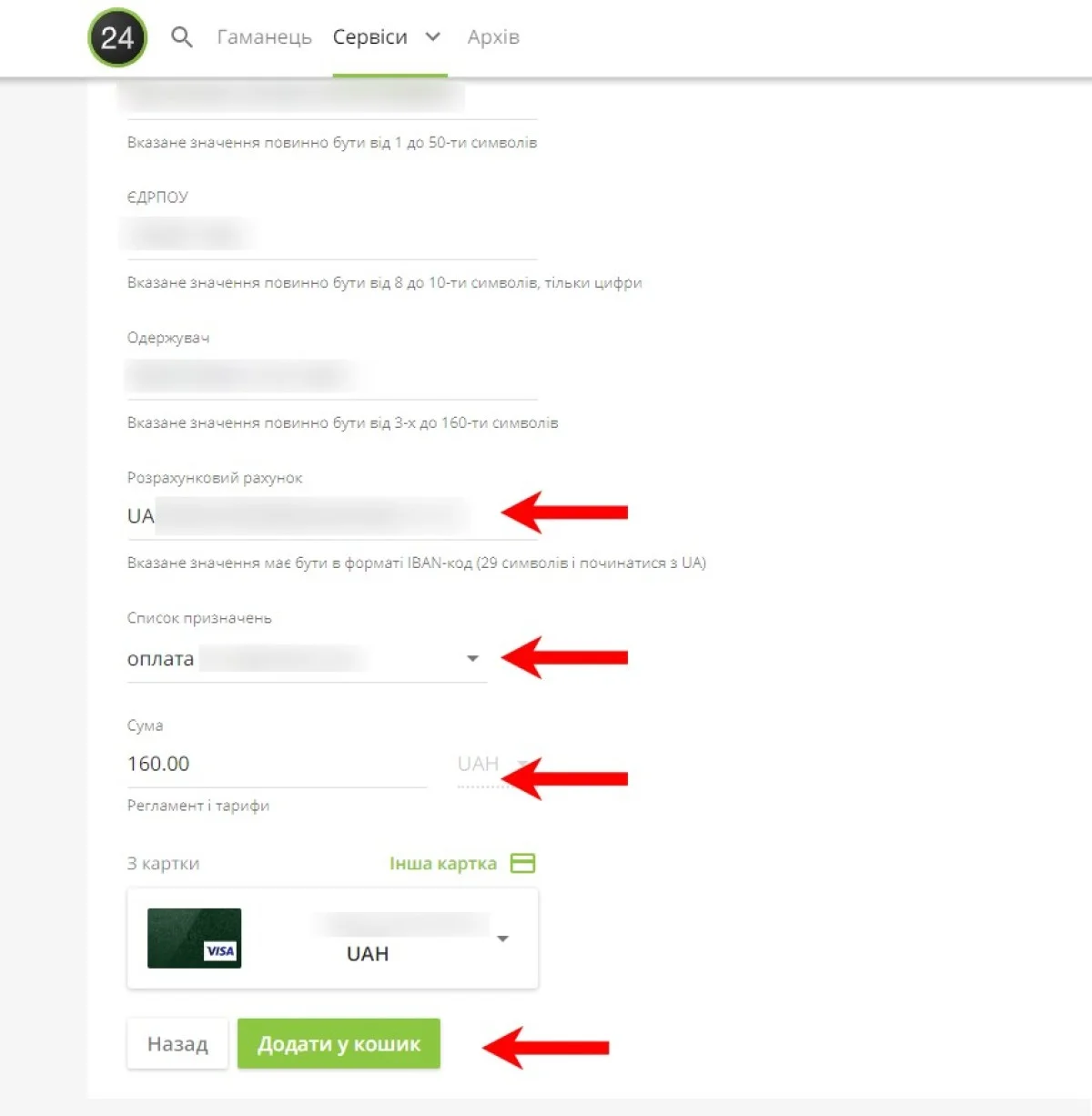Expand the chevron next to Сервіси
This screenshot has height=1116, width=1092.
pos(433,37)
